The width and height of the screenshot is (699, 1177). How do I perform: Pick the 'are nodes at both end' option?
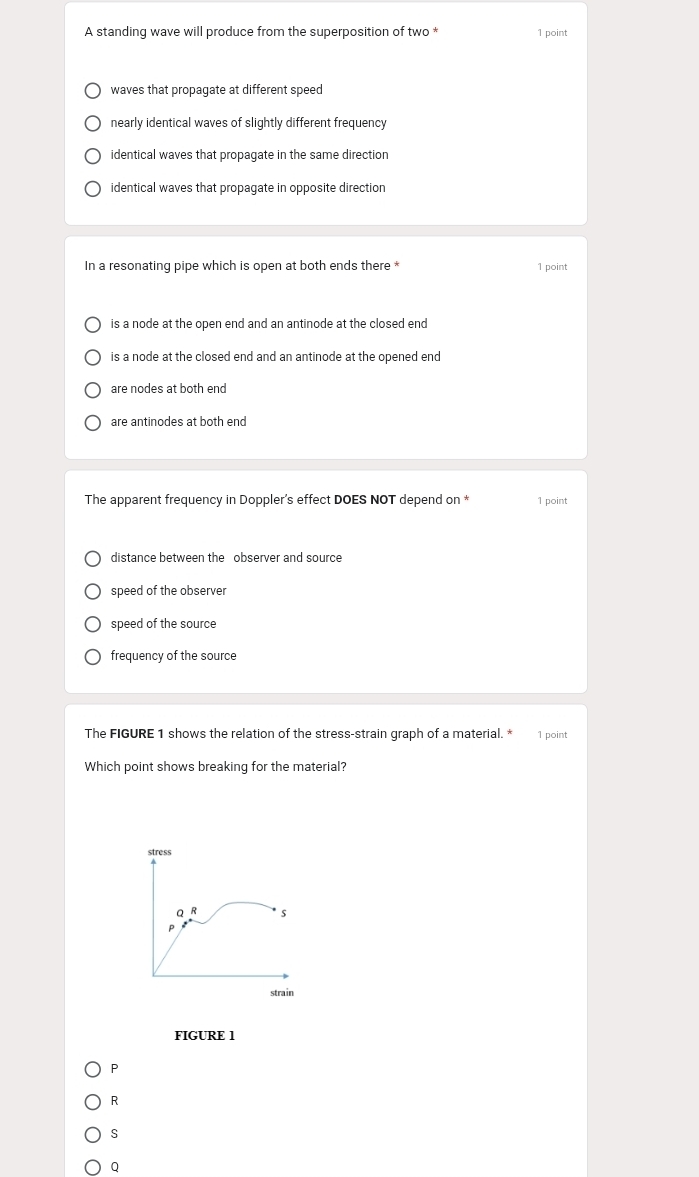[x=93, y=390]
